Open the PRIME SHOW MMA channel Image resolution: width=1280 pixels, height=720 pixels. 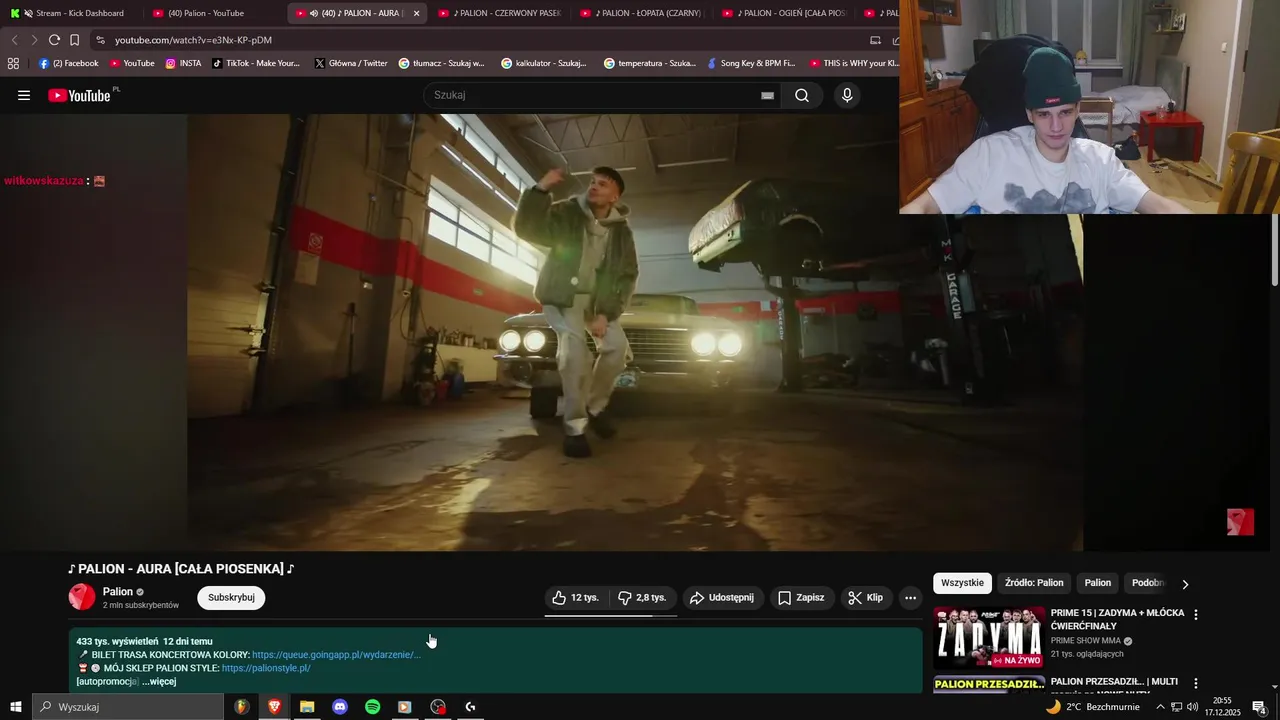coord(1085,641)
